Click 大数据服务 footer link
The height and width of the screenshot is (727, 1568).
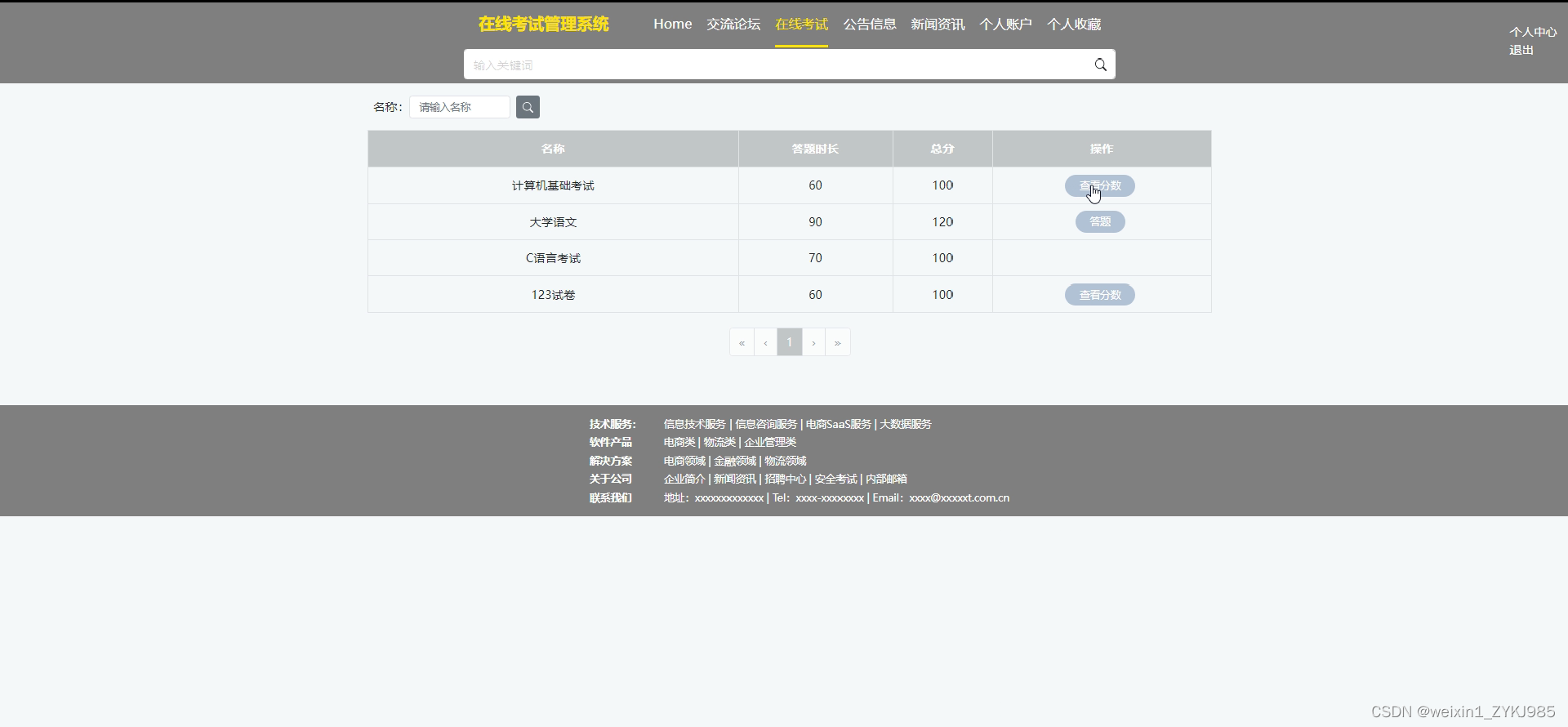tap(906, 424)
